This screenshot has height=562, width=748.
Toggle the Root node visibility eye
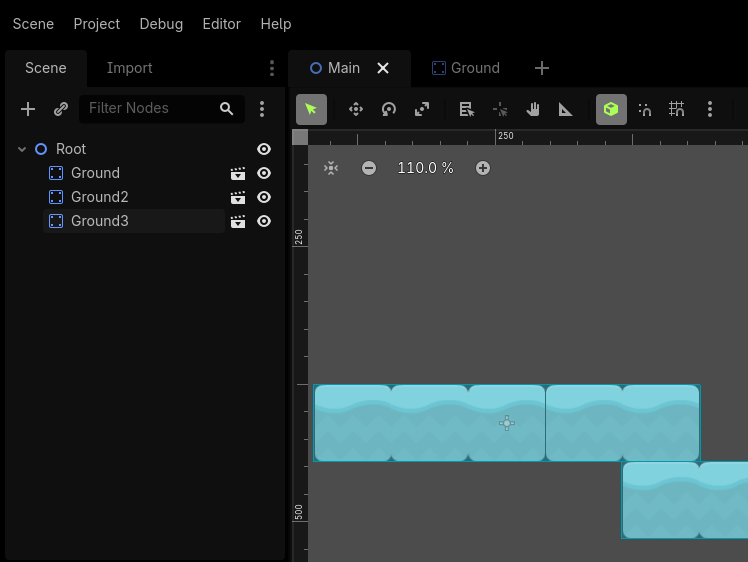click(264, 149)
